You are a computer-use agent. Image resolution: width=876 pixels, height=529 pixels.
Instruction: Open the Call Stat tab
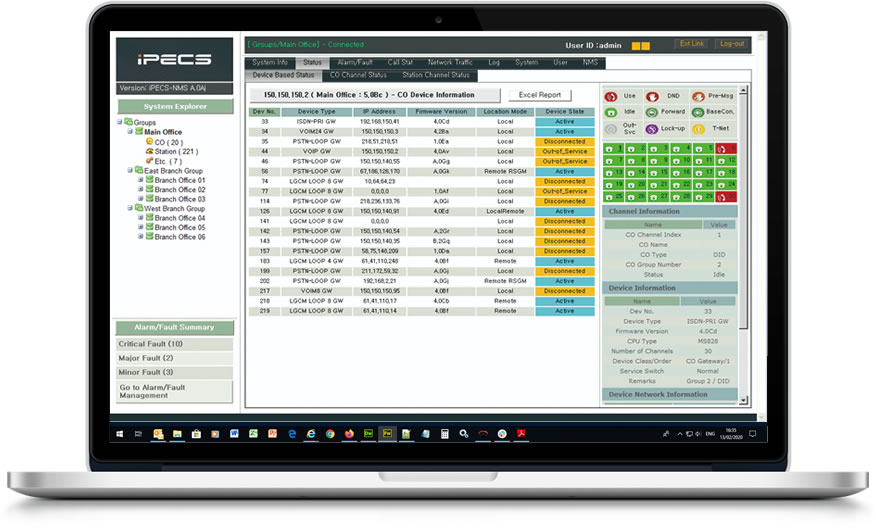pos(400,63)
